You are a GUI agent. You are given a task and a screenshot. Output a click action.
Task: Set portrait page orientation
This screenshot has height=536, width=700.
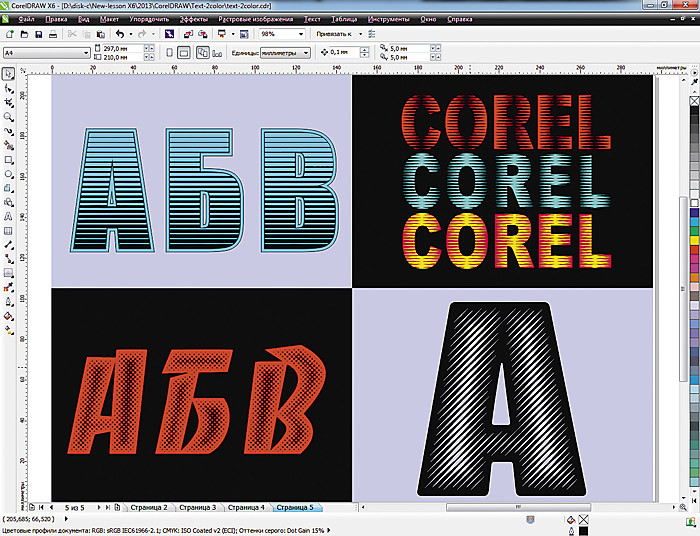(170, 53)
